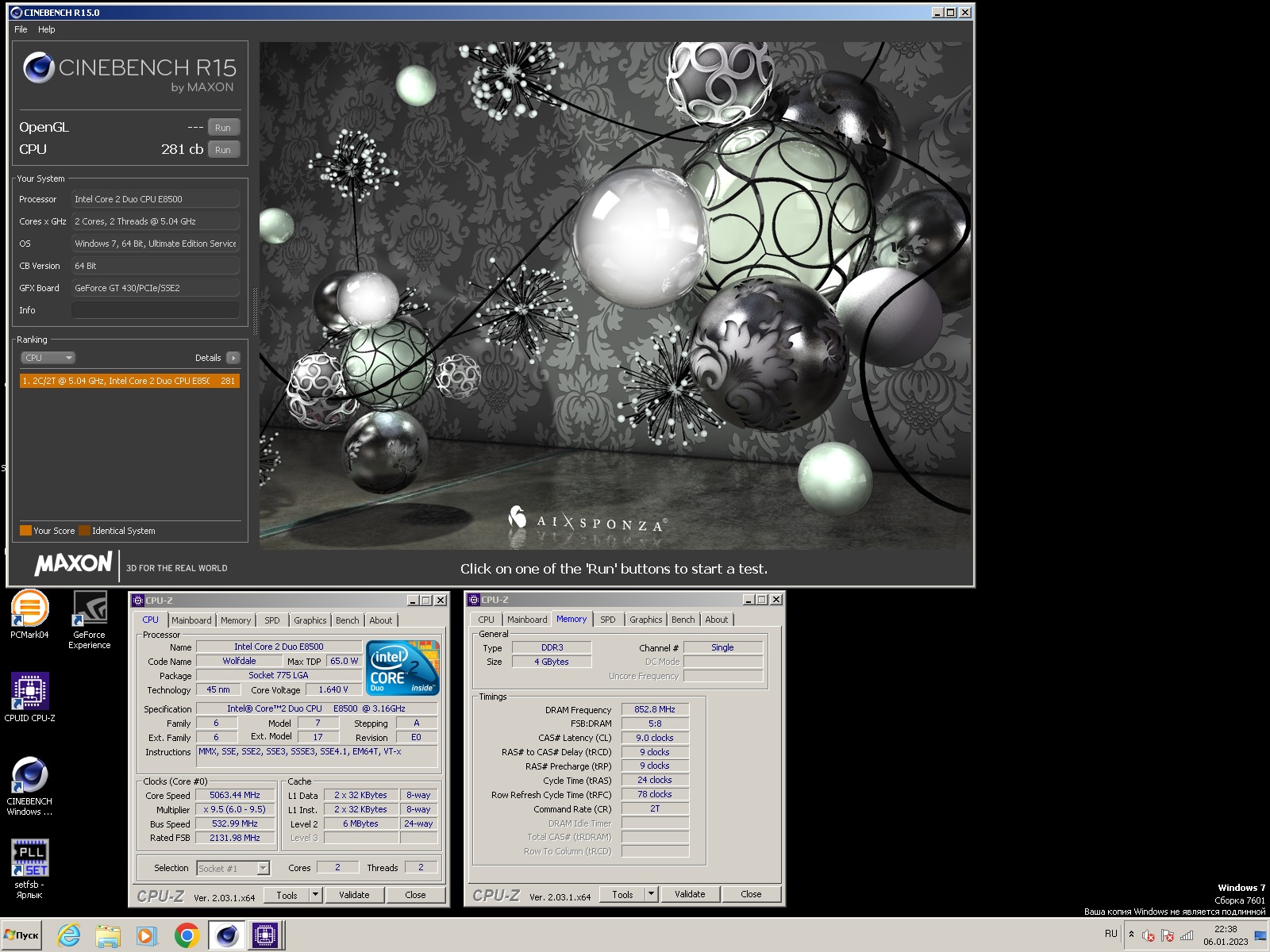Switch to Memory tab in left CPU-Z
1270x952 pixels.
(x=236, y=620)
